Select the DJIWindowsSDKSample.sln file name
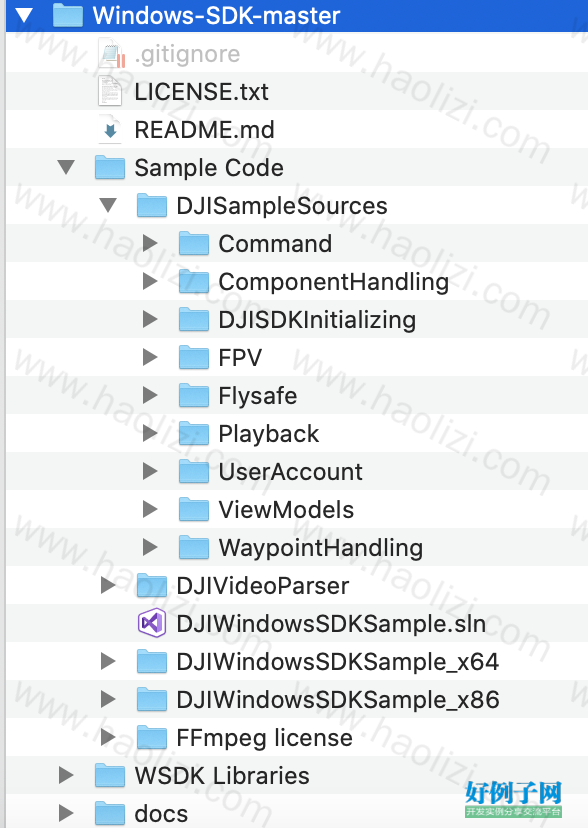 331,624
